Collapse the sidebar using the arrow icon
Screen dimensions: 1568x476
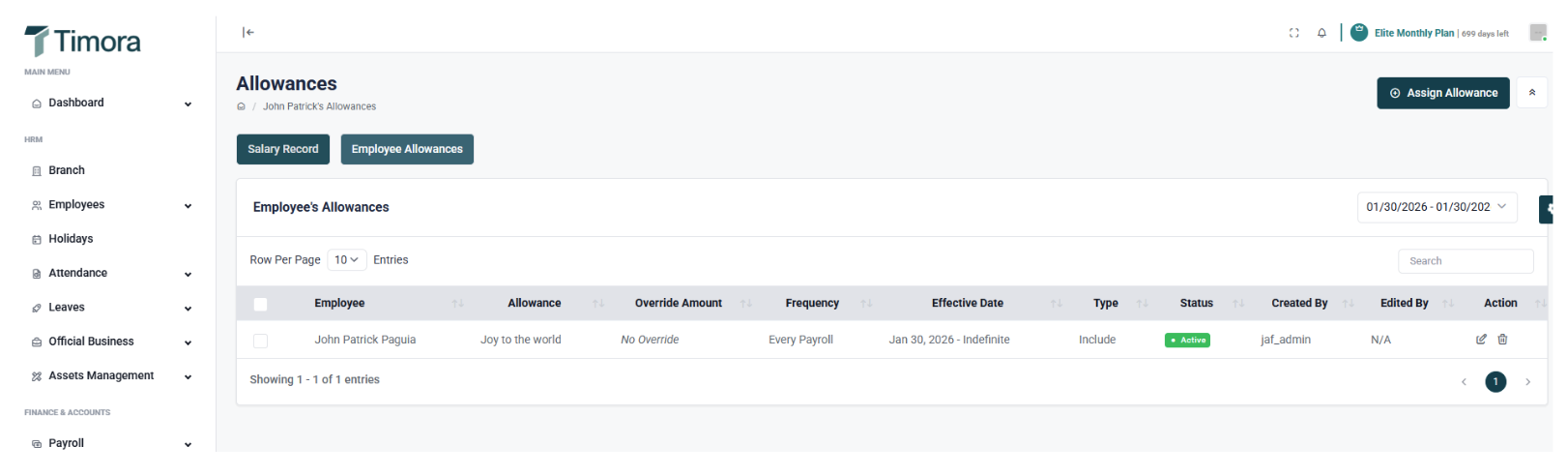coord(248,33)
